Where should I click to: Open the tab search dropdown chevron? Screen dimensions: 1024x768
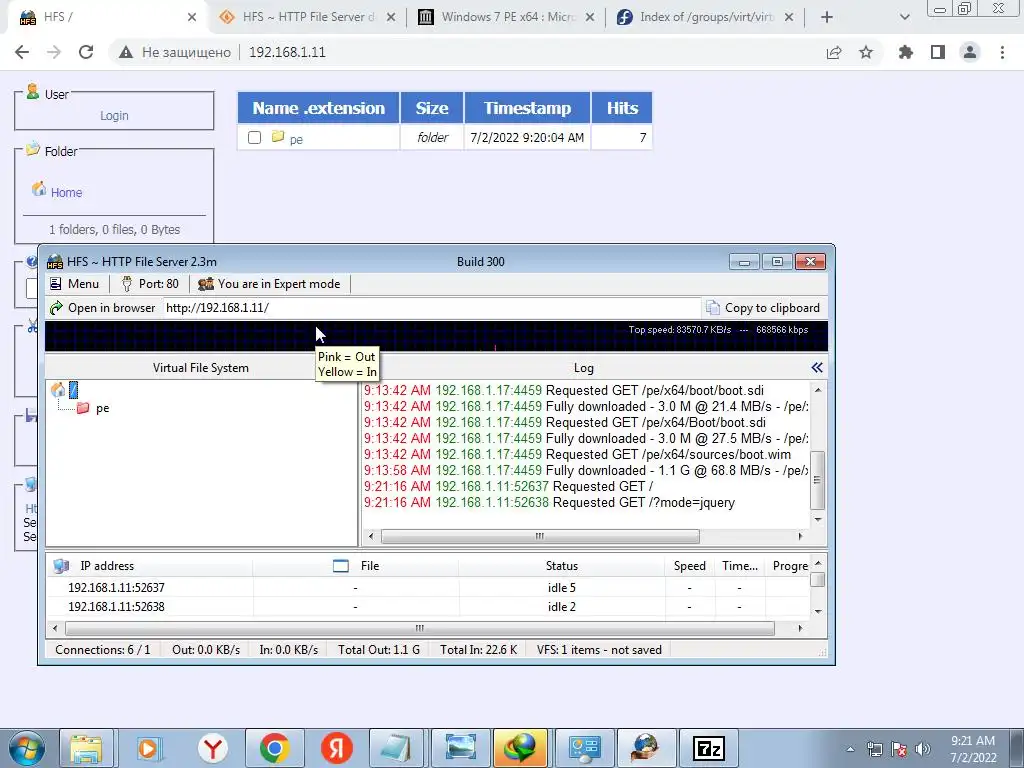coord(904,17)
